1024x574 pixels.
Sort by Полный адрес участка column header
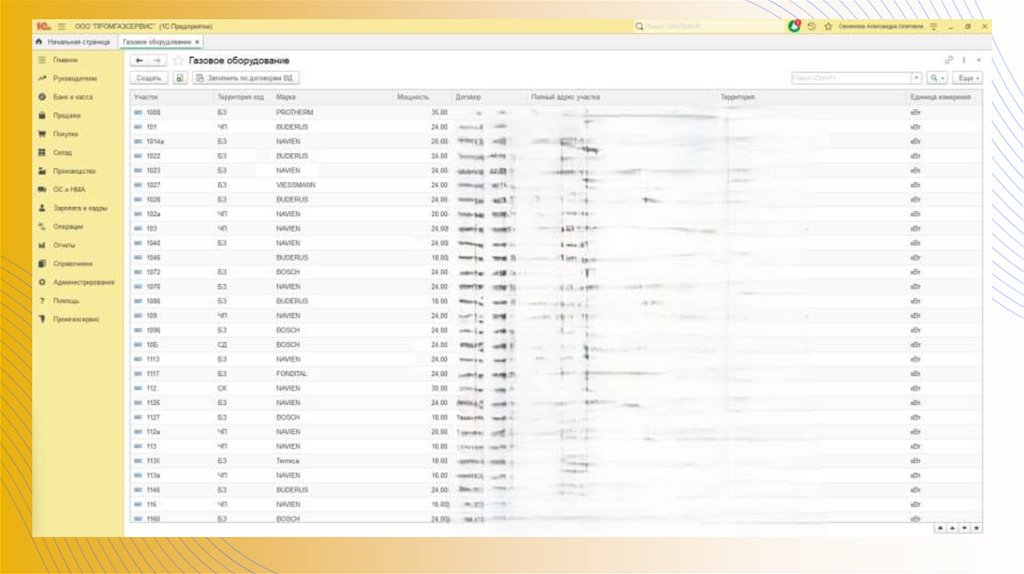pos(566,97)
